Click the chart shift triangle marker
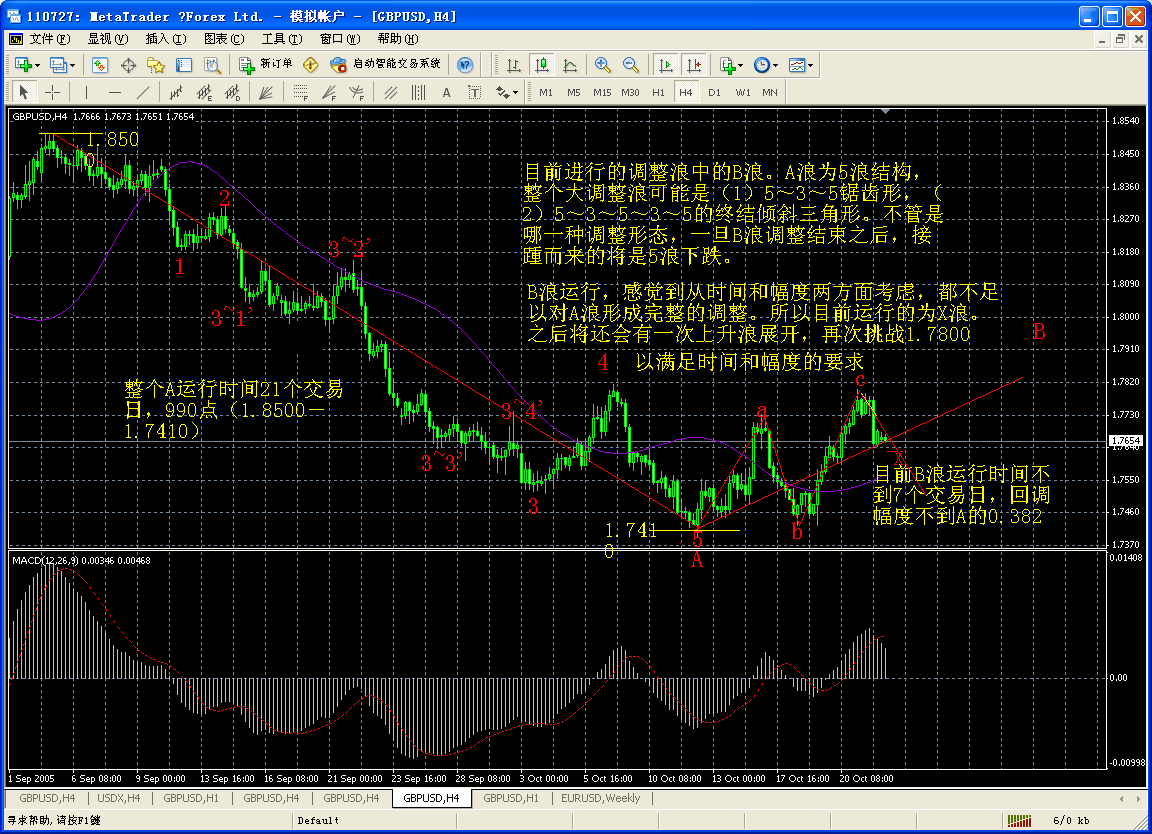Screen dimensions: 1152x834 pyautogui.click(x=886, y=112)
